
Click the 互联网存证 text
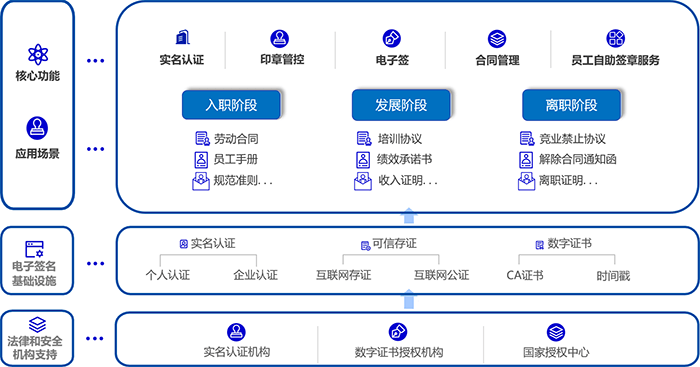344,275
